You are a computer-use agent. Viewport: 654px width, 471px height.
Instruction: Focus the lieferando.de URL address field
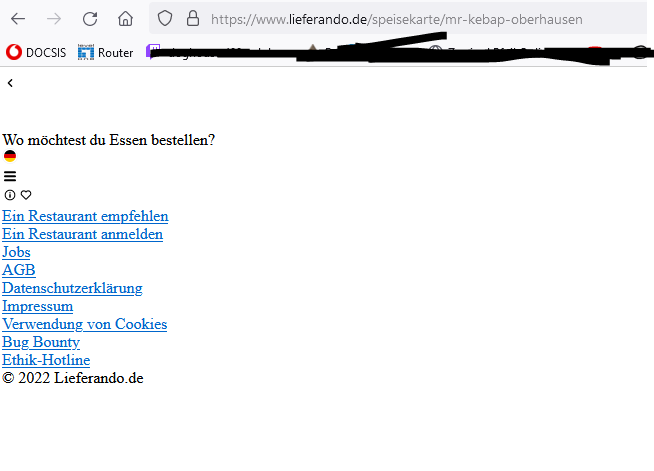(397, 19)
